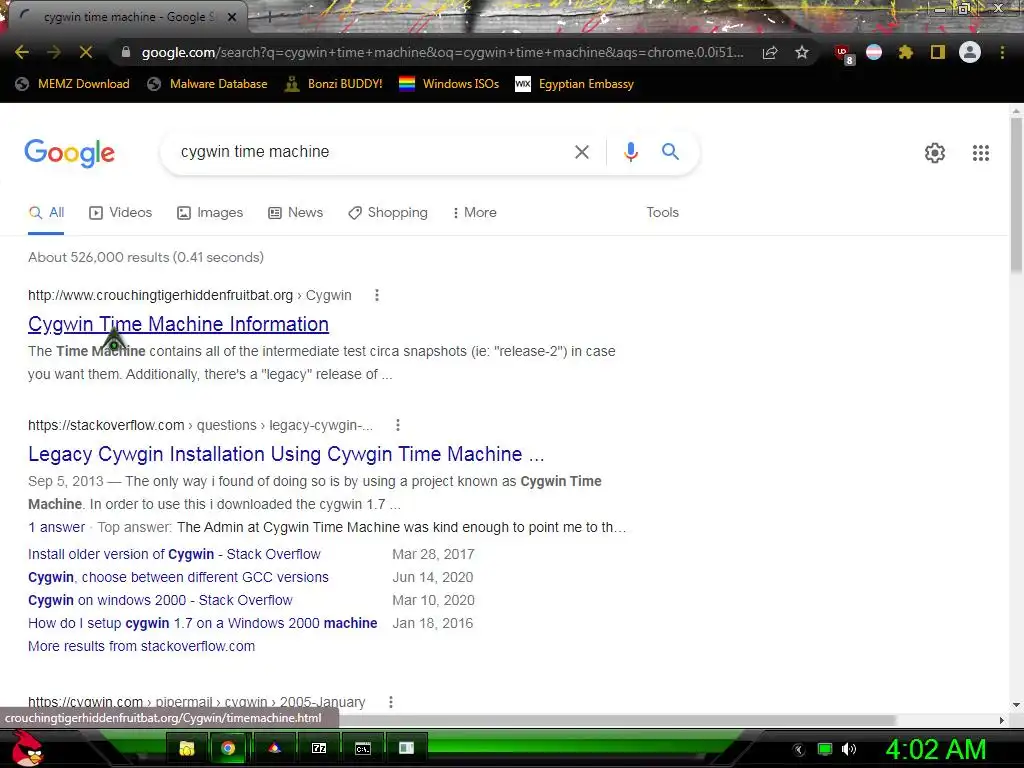Open the Windows ISOs bookmark
1024x768 pixels.
coord(449,84)
